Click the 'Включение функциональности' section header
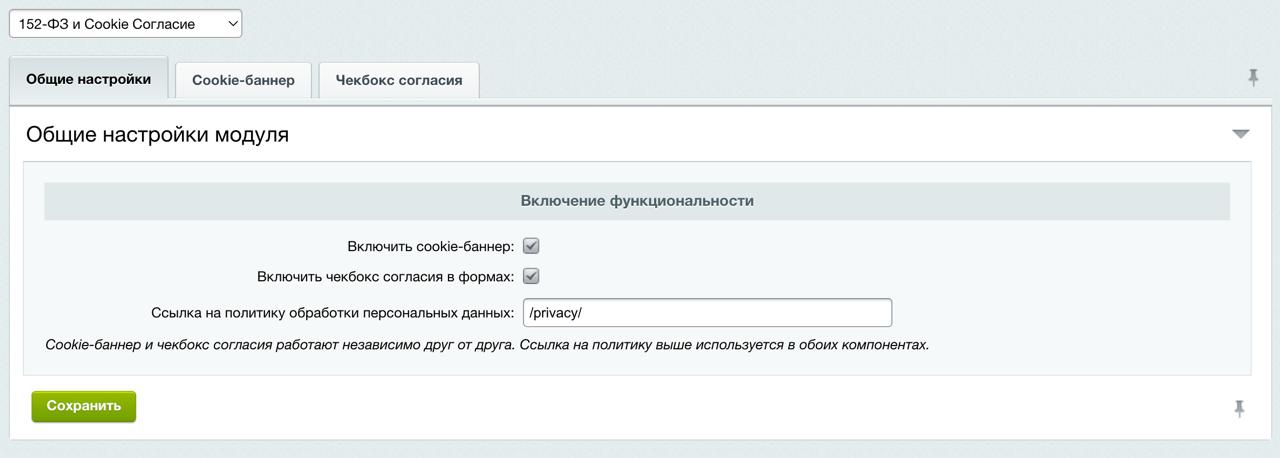 click(637, 201)
